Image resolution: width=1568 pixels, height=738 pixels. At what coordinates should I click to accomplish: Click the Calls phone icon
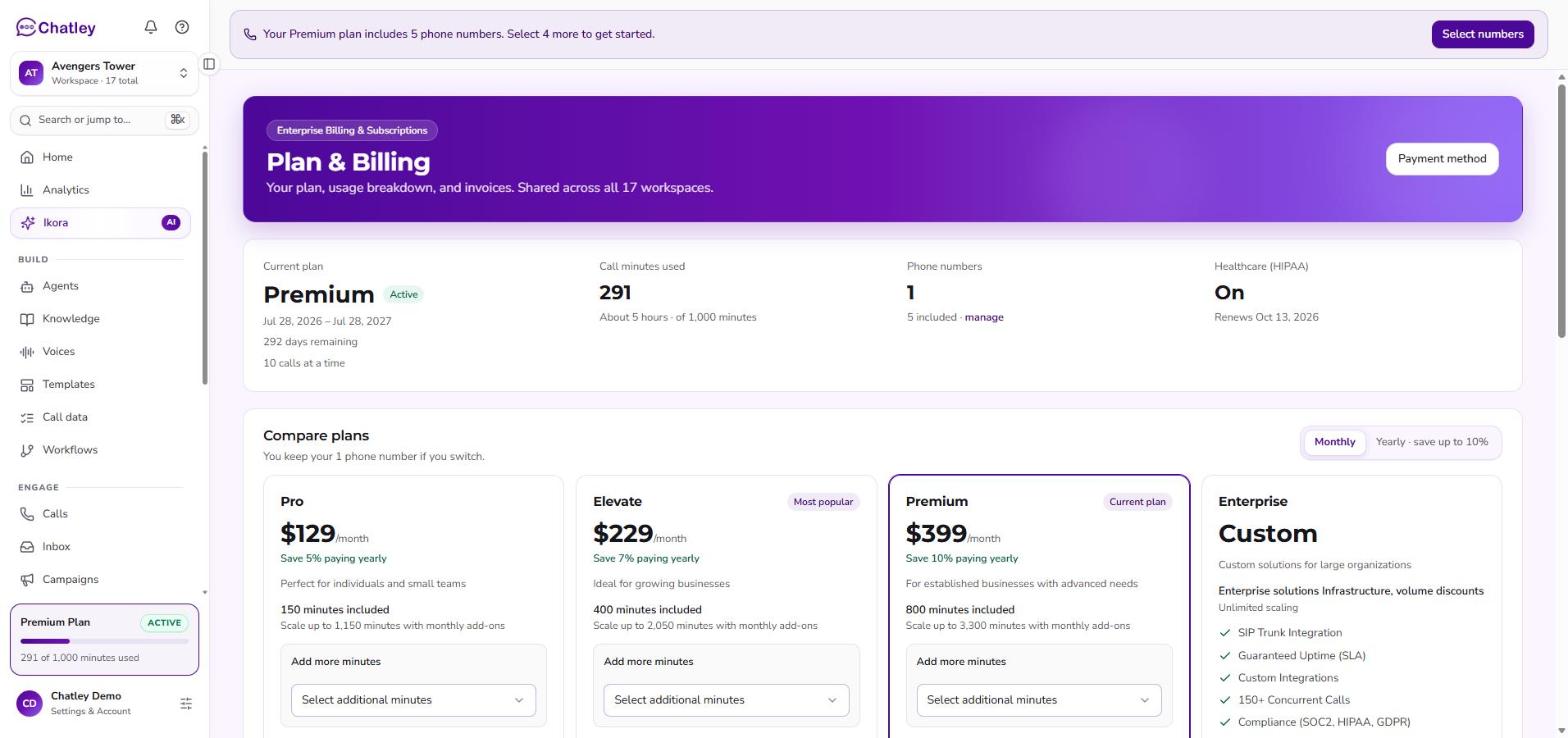(27, 514)
